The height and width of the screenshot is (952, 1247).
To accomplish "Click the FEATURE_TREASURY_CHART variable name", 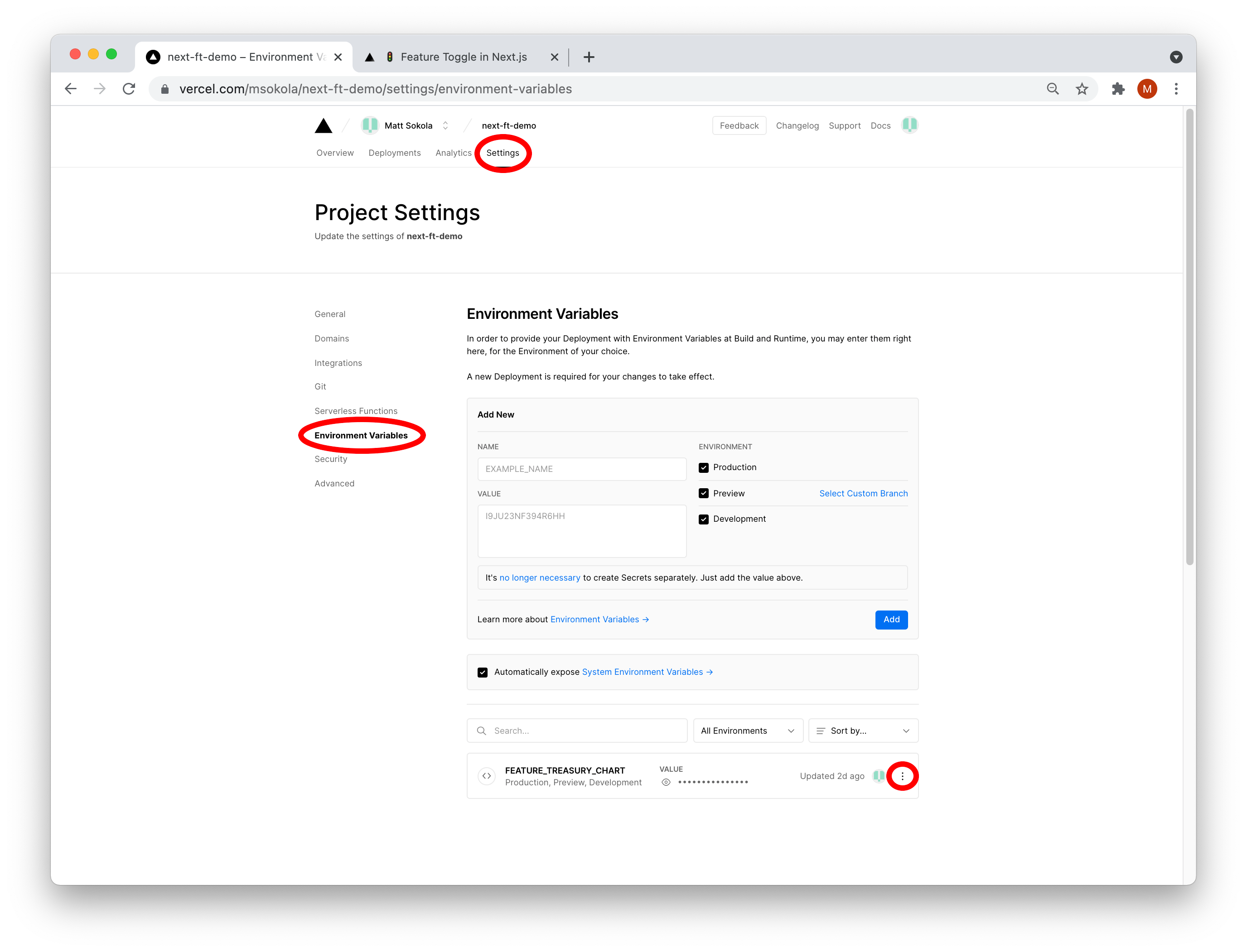I will [x=565, y=770].
